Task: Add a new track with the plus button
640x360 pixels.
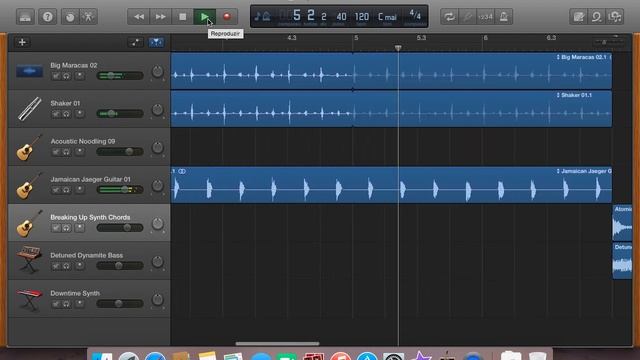Action: coord(22,42)
